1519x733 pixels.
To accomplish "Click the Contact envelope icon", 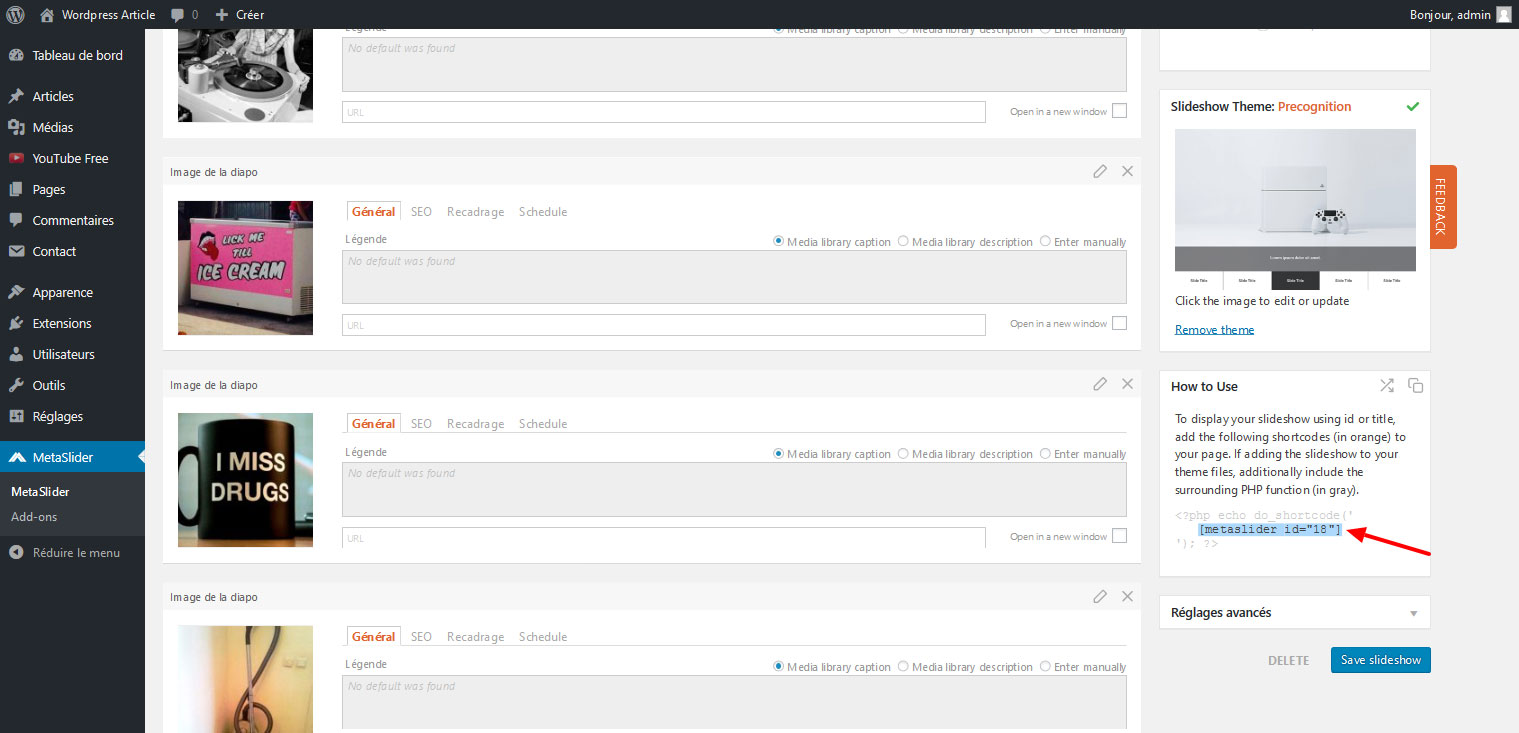I will (x=16, y=251).
